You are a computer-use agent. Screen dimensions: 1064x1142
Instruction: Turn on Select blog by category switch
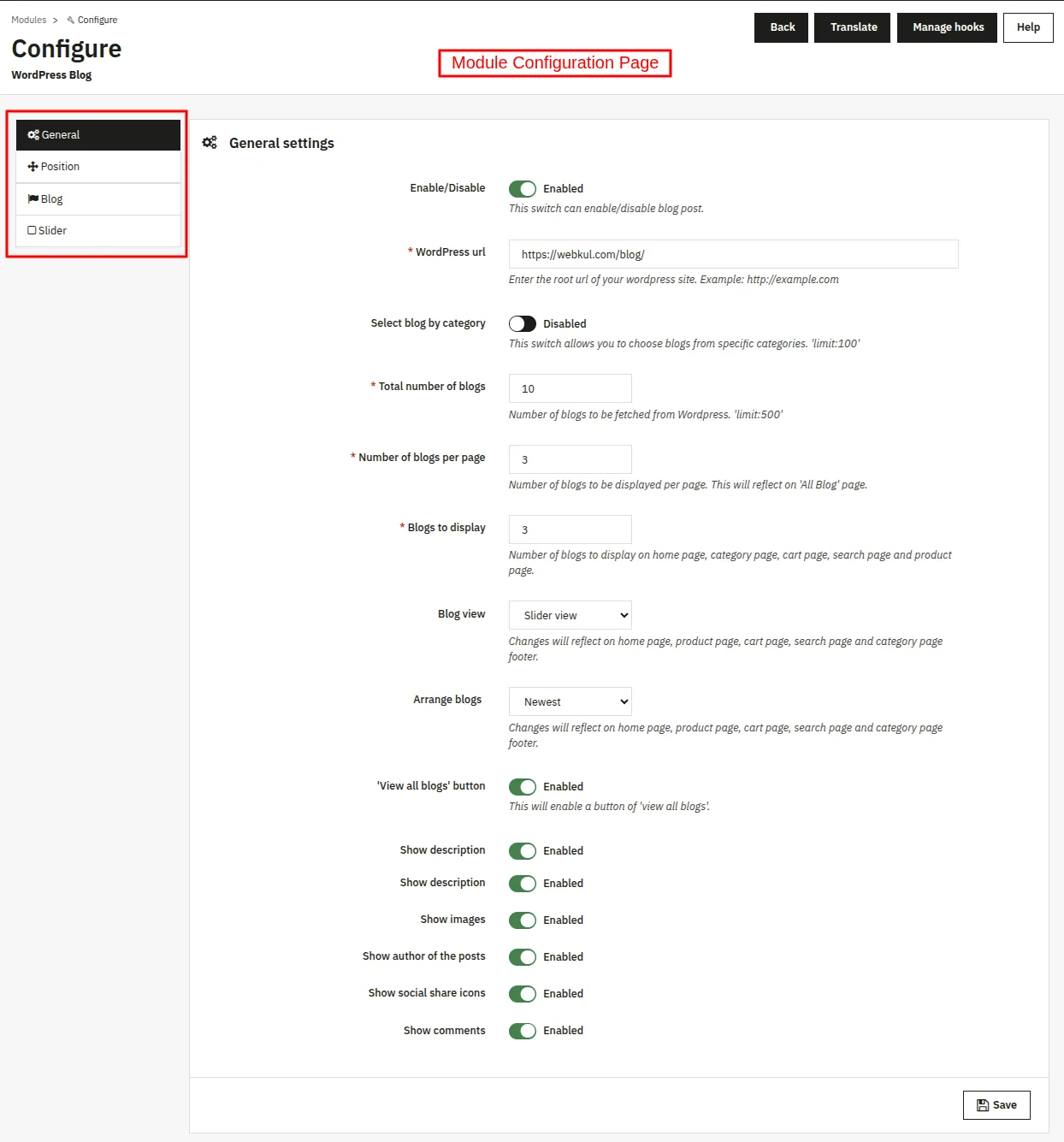click(x=523, y=324)
